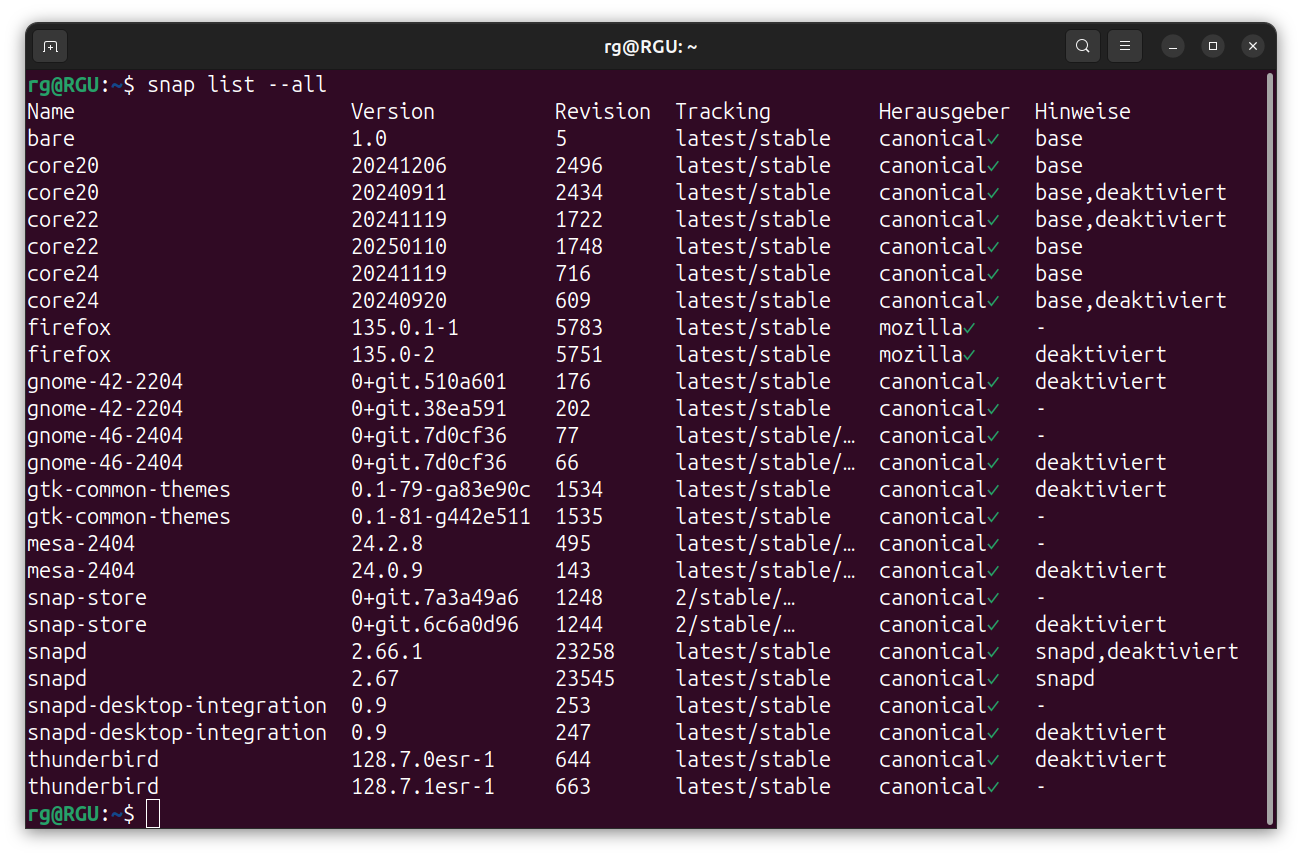Click revision 253 of snapd-desktop-integration

pyautogui.click(x=573, y=706)
